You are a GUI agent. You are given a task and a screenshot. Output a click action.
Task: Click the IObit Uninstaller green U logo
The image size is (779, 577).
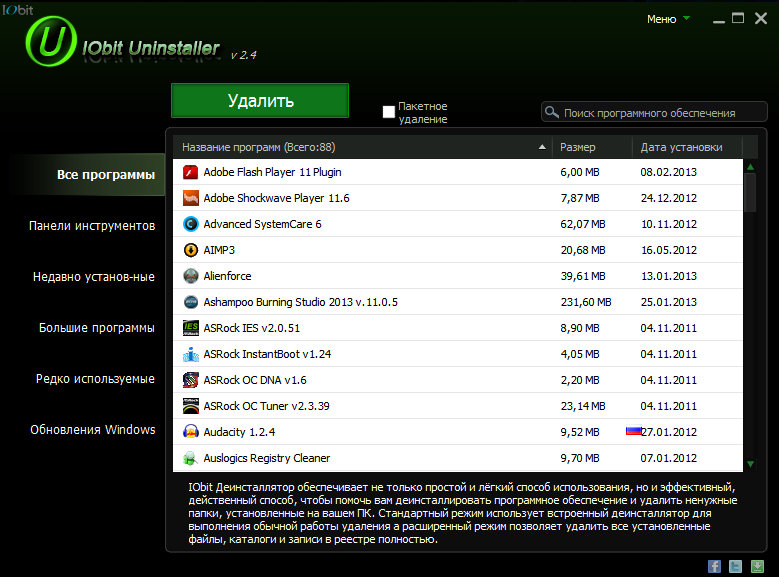point(51,41)
